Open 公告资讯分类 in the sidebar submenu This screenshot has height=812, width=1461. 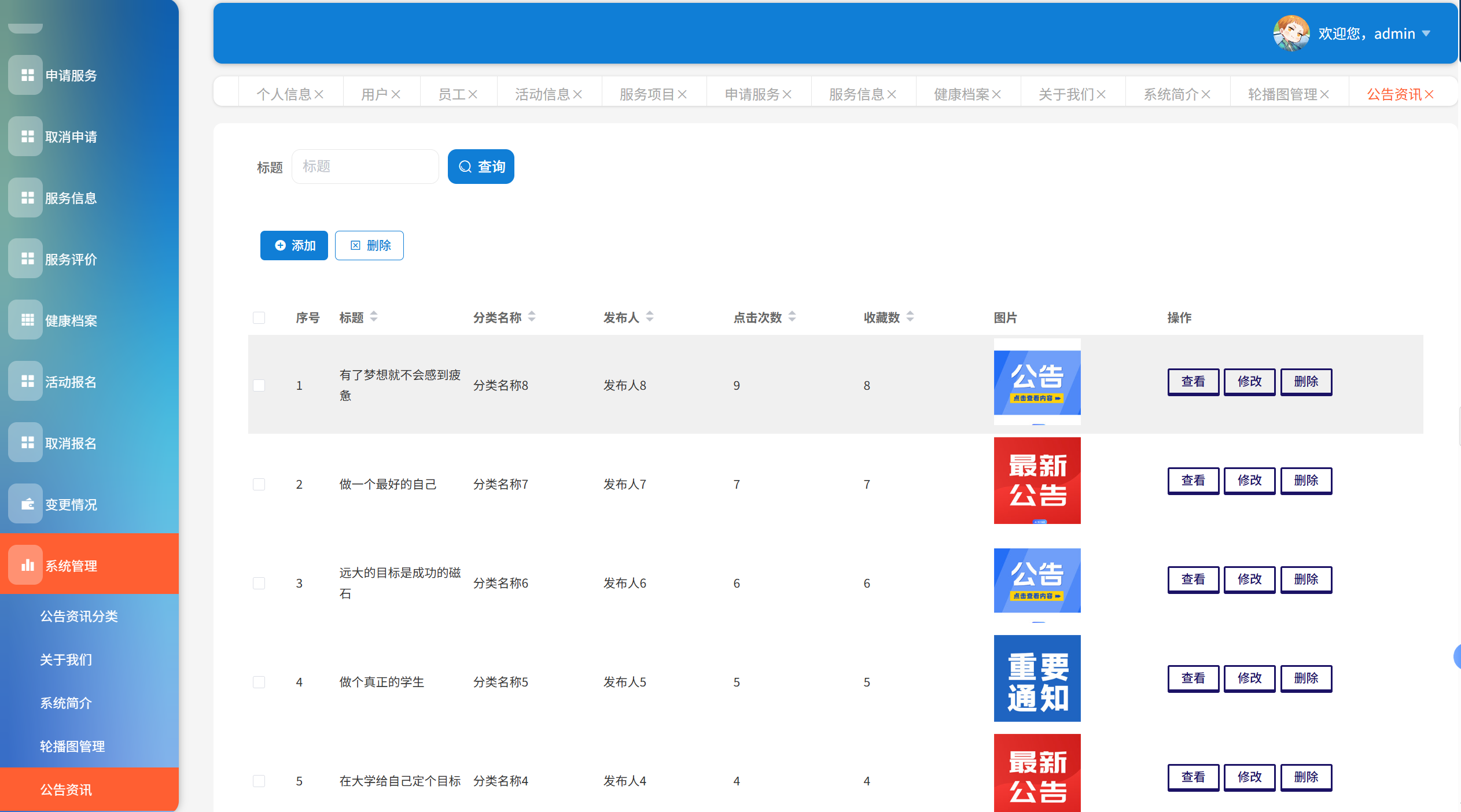coord(79,616)
